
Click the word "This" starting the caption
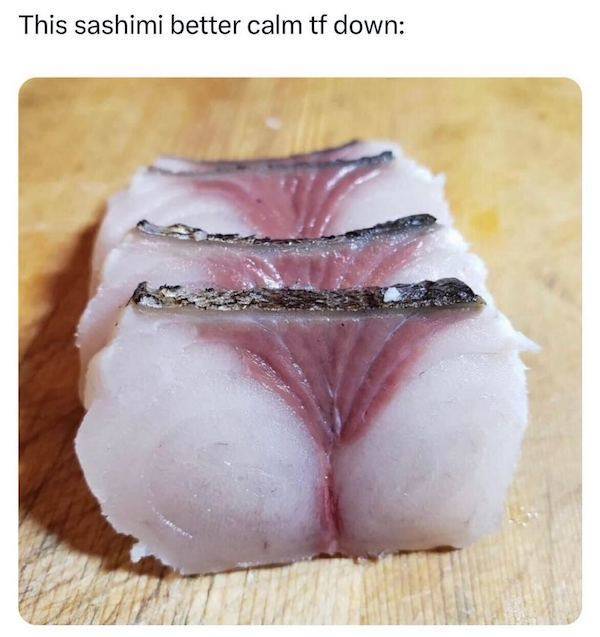coord(43,25)
